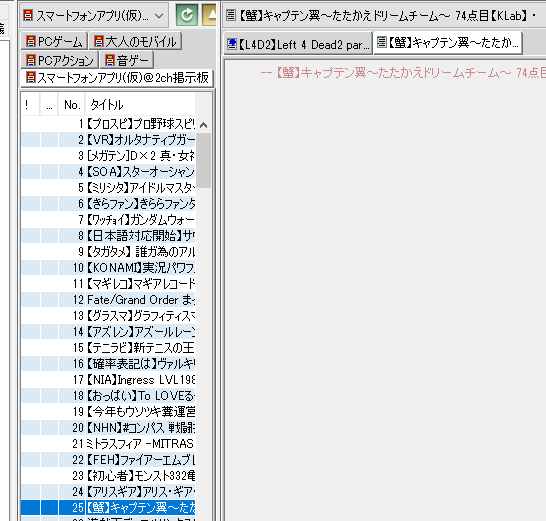
Task: Select the スマートフォンアプリ(仮)@2ch掲示板 tab
Action: [x=117, y=77]
